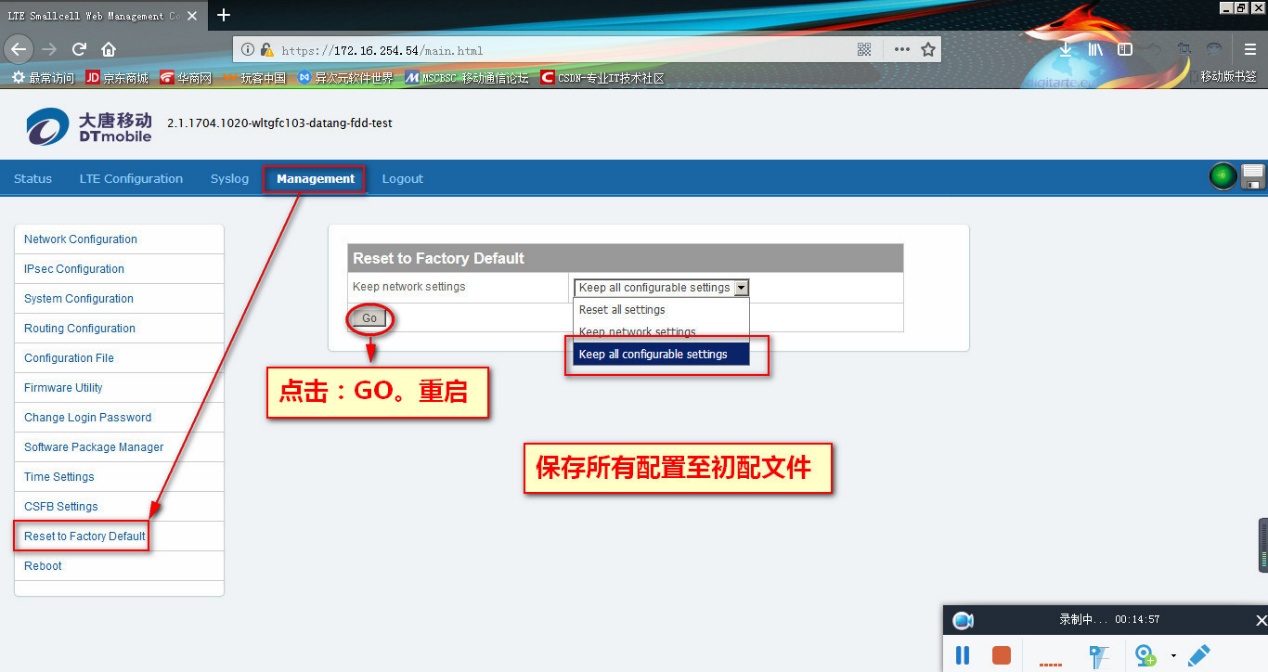Click the webcam add icon in recorder
Screen dimensions: 1268x672
pyautogui.click(x=1145, y=655)
